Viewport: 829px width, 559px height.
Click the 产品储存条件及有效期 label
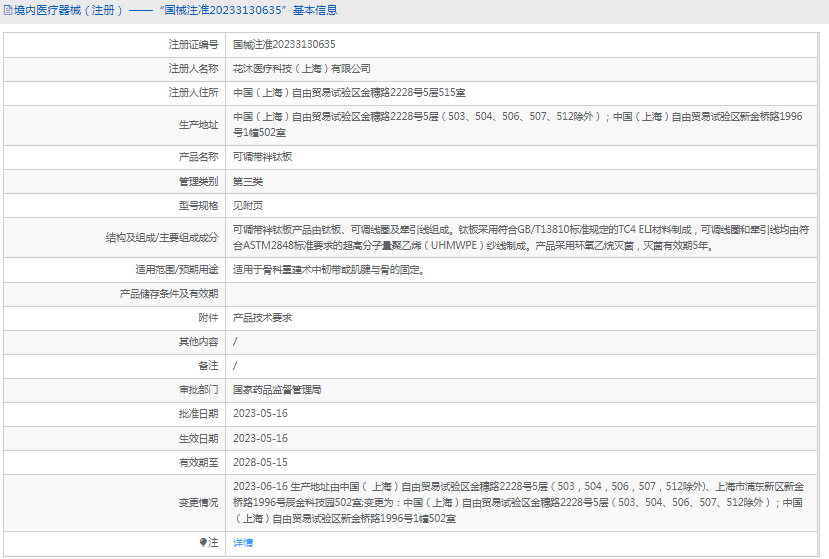click(169, 294)
